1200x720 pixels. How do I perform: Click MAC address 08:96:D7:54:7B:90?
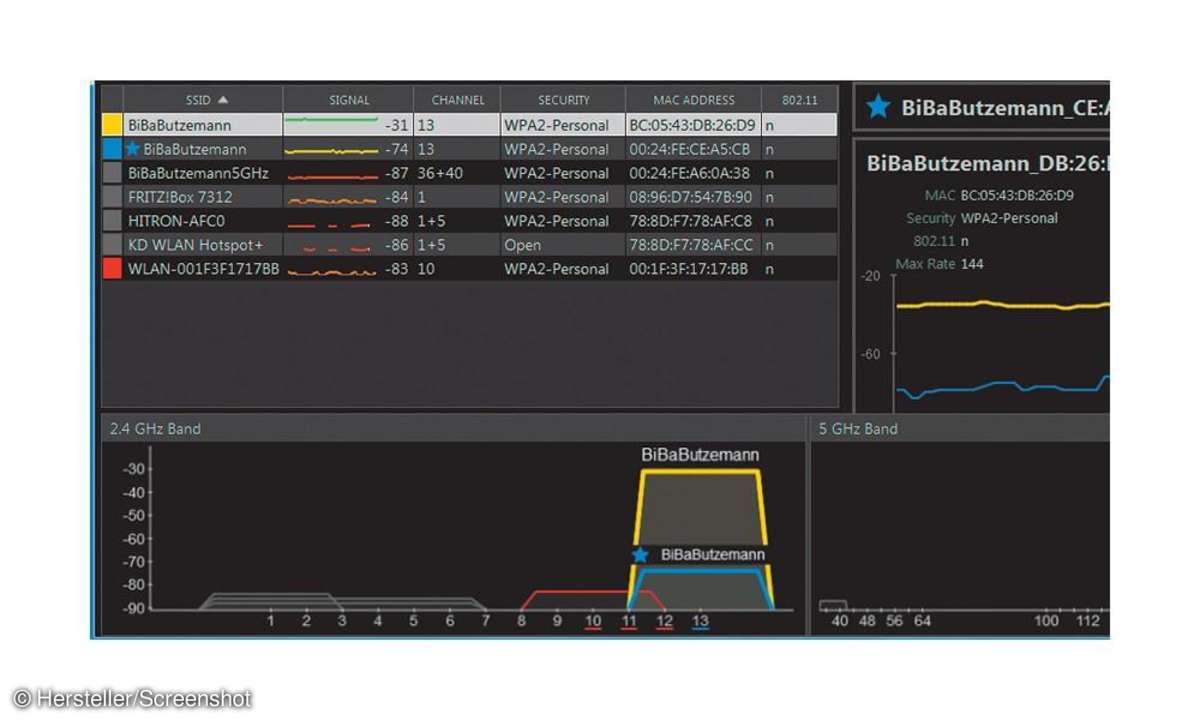click(x=690, y=197)
